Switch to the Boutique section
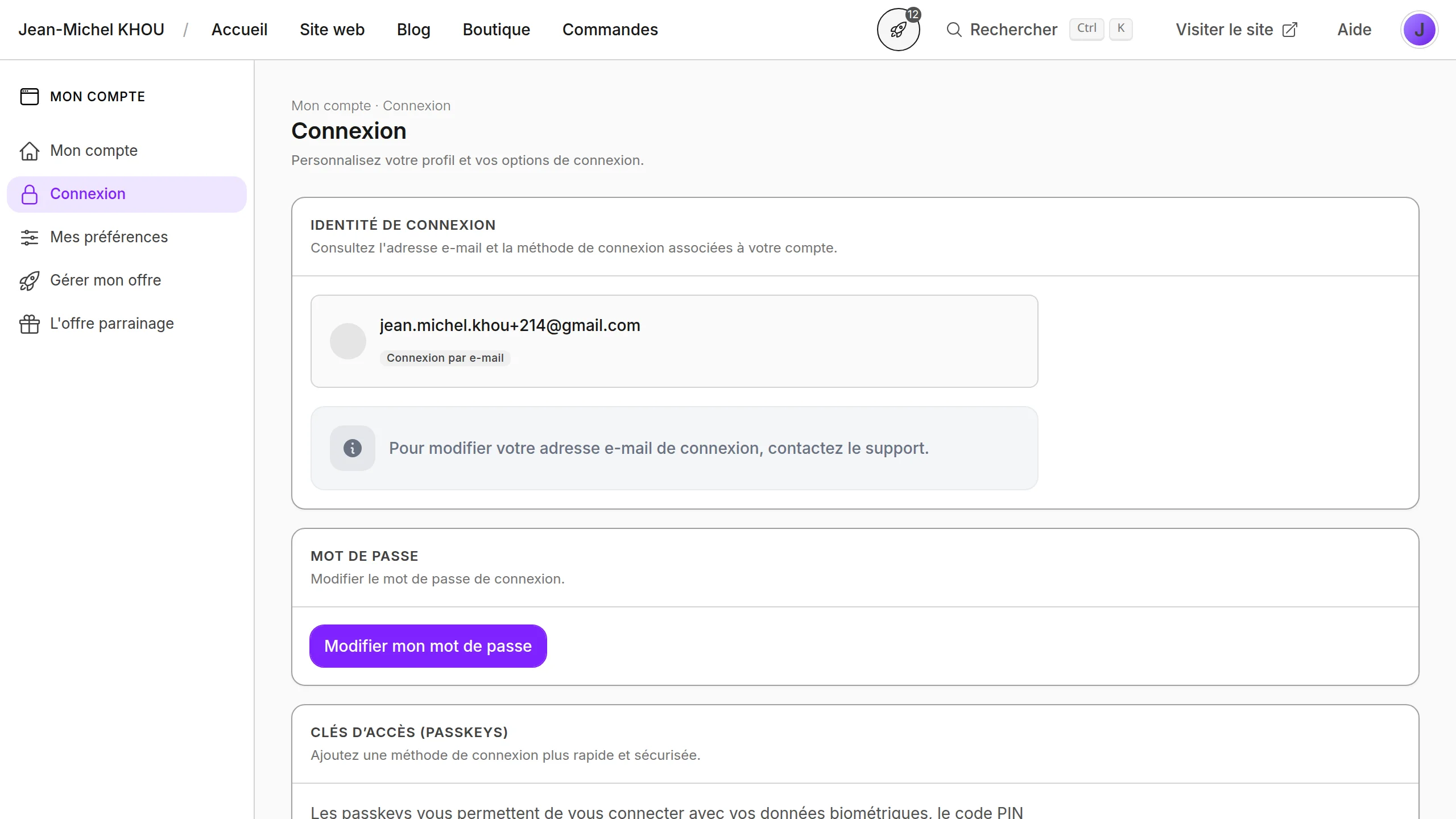Screen dimensions: 1456x819 pyautogui.click(x=496, y=30)
